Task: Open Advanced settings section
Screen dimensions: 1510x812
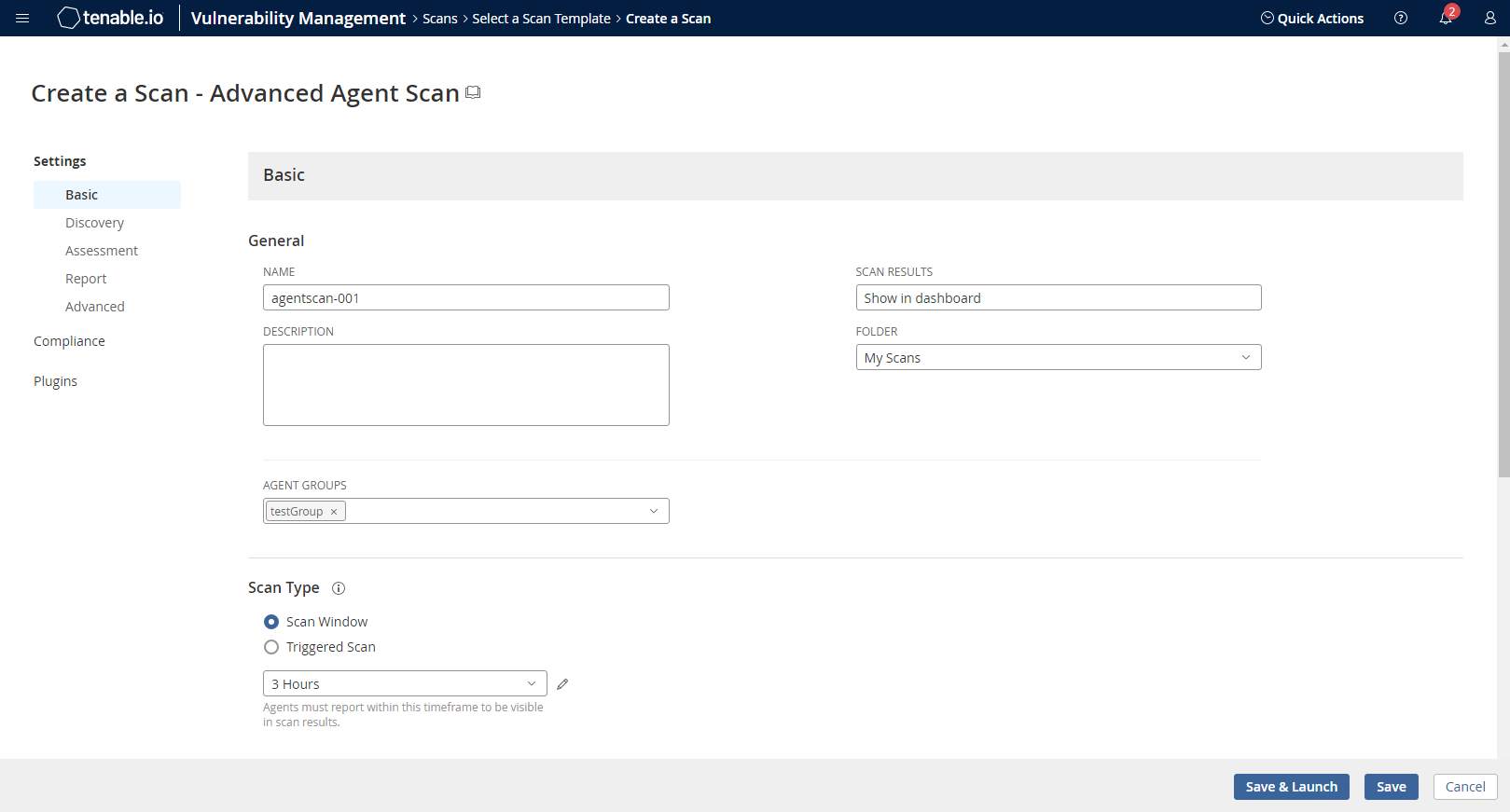Action: [94, 307]
